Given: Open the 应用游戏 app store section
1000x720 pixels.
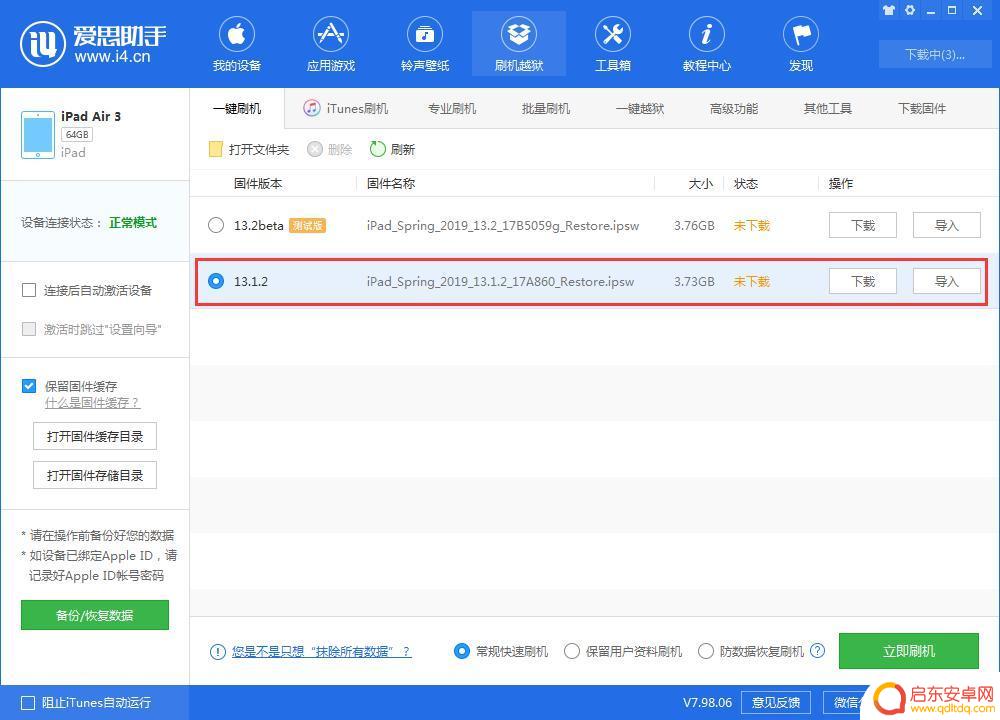Looking at the screenshot, I should [x=330, y=45].
